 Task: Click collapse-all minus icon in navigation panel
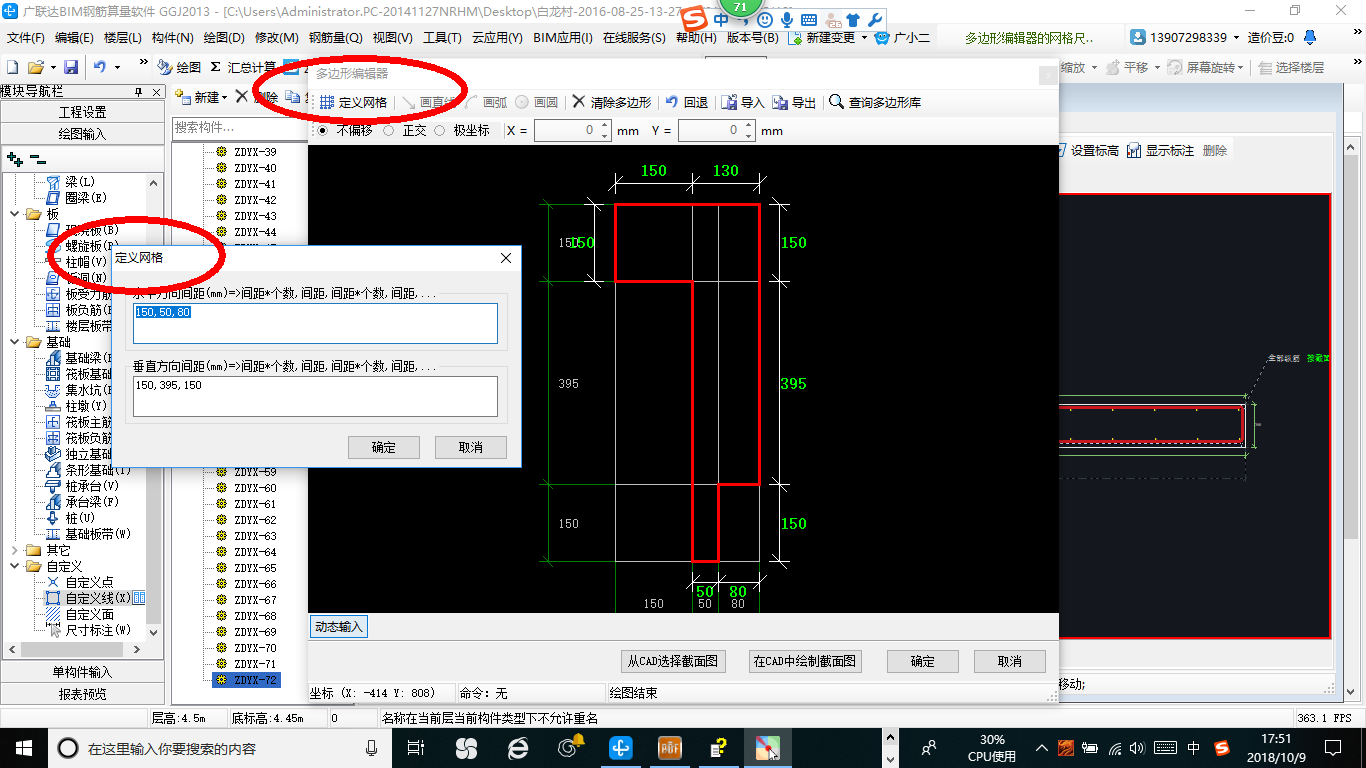click(38, 159)
